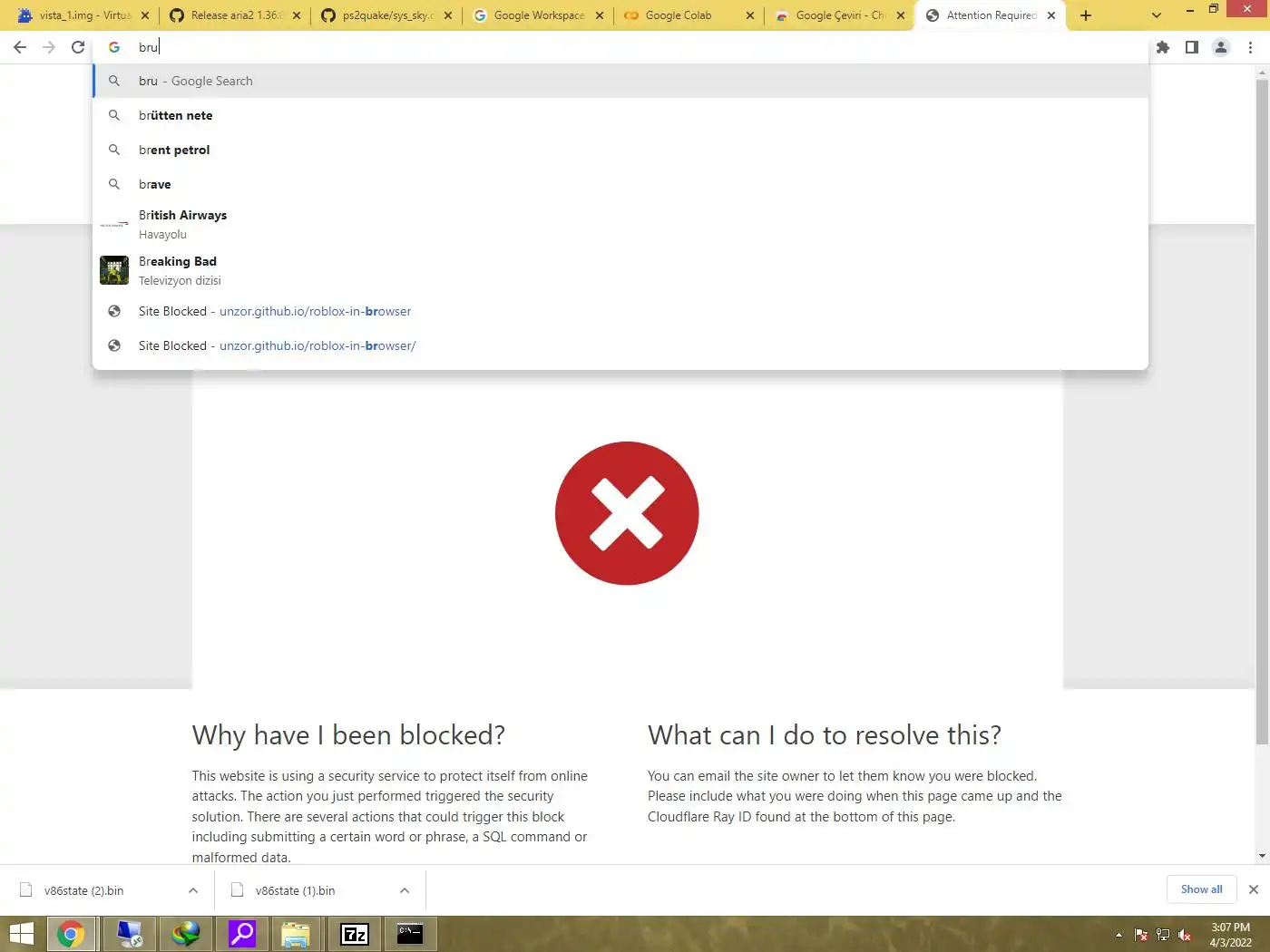This screenshot has height=952, width=1270.
Task: Expand options for v86state (2).bin
Action: tap(193, 890)
